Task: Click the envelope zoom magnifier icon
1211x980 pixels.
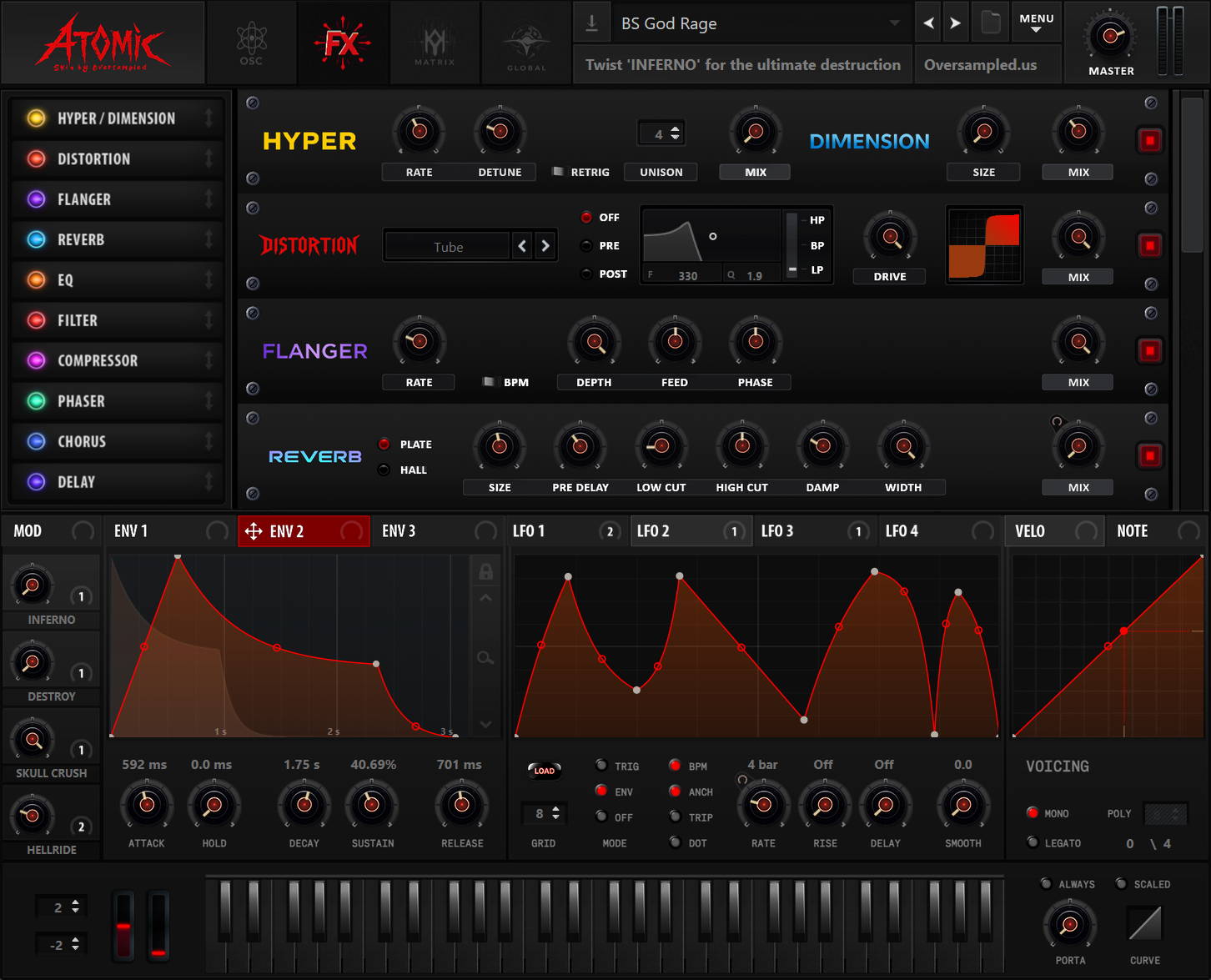Action: coord(485,658)
